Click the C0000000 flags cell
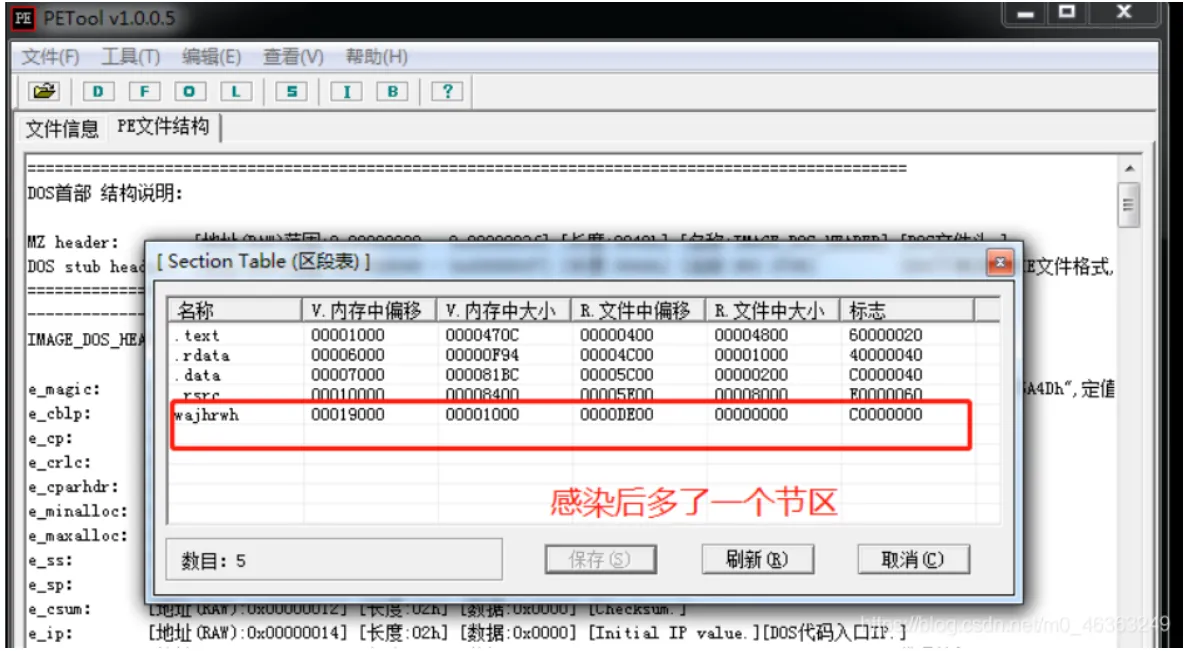 pyautogui.click(x=886, y=414)
